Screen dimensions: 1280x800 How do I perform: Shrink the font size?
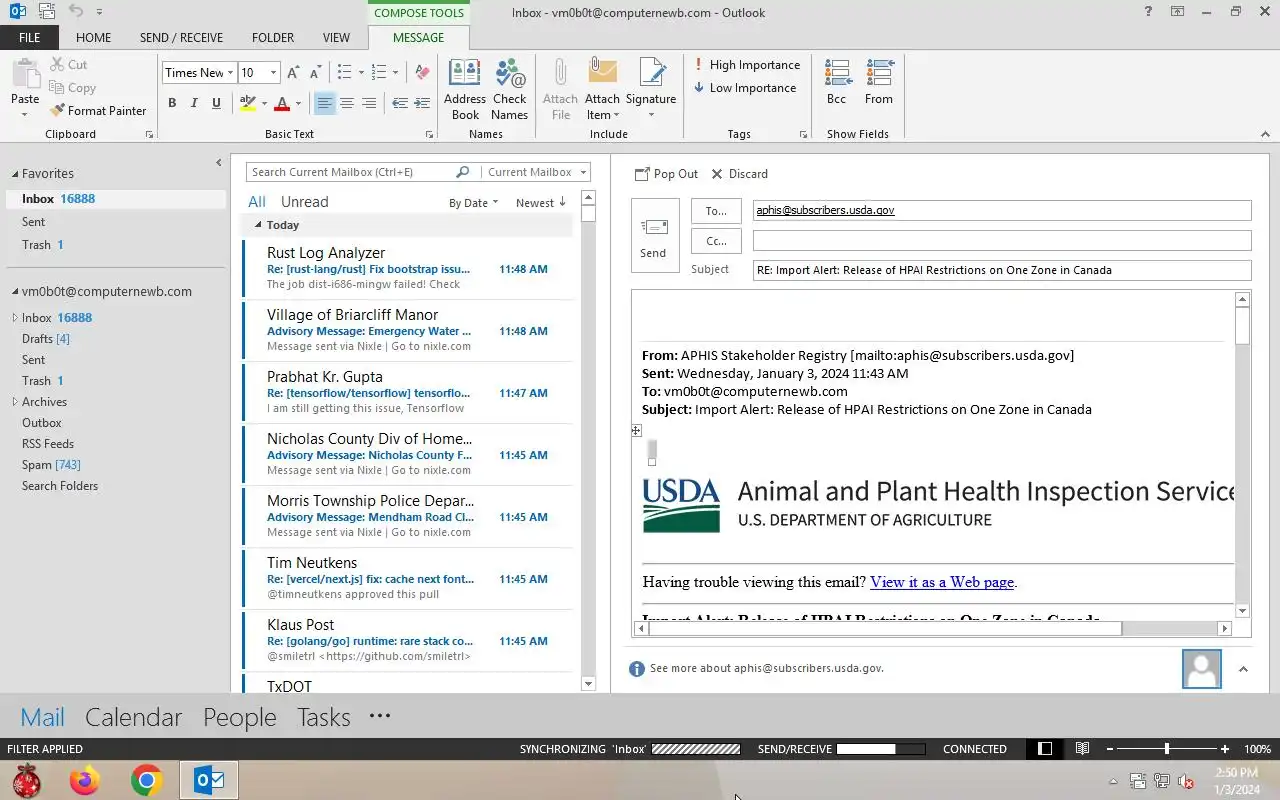tap(315, 72)
